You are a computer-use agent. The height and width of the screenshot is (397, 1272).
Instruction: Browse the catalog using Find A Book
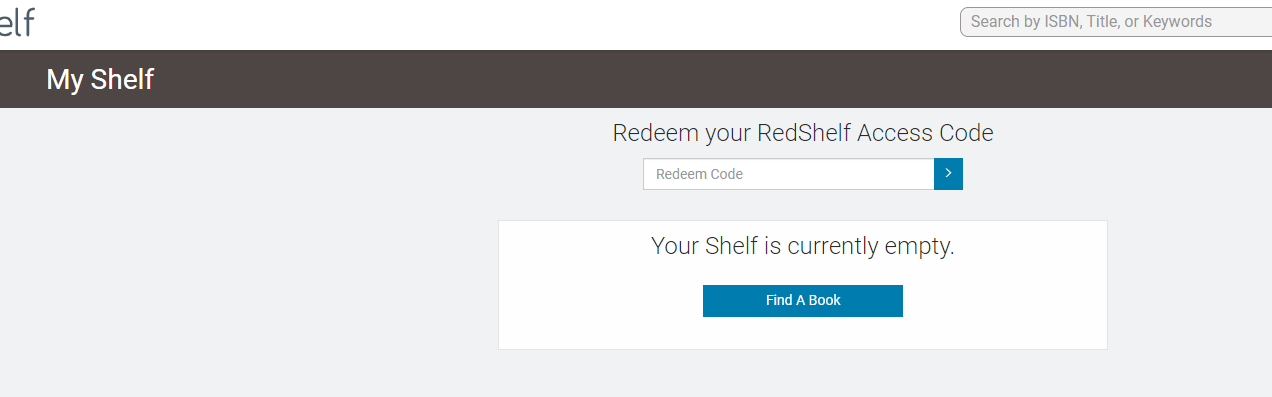click(803, 301)
